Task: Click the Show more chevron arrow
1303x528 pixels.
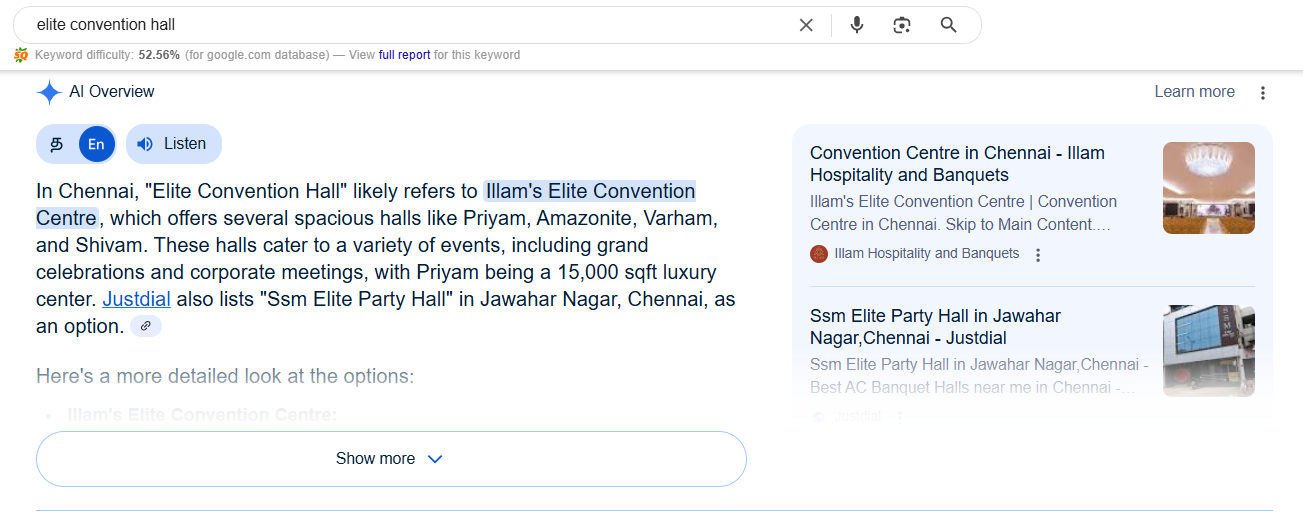Action: pos(435,459)
